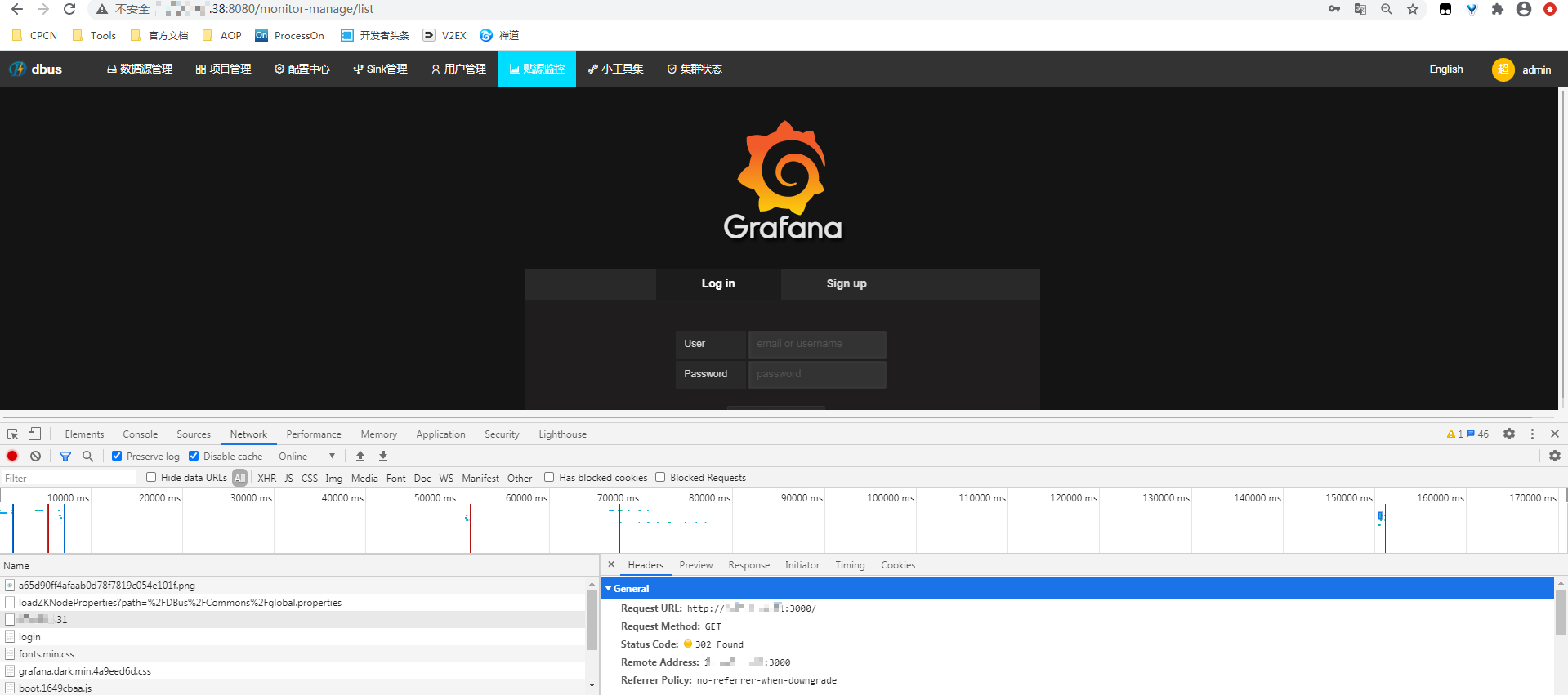1568x695 pixels.
Task: Open the saved passwords key icon
Action: (x=1334, y=9)
